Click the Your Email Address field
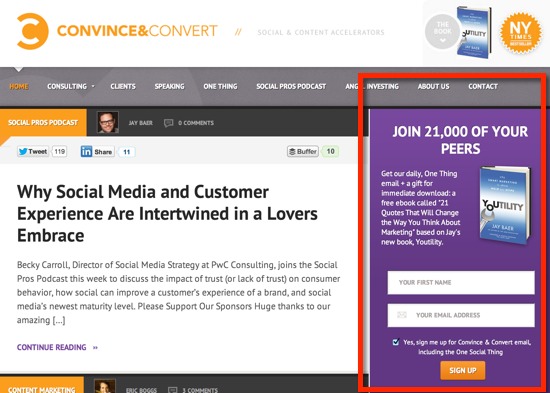Screen dimensions: 550x393 [x=461, y=315]
